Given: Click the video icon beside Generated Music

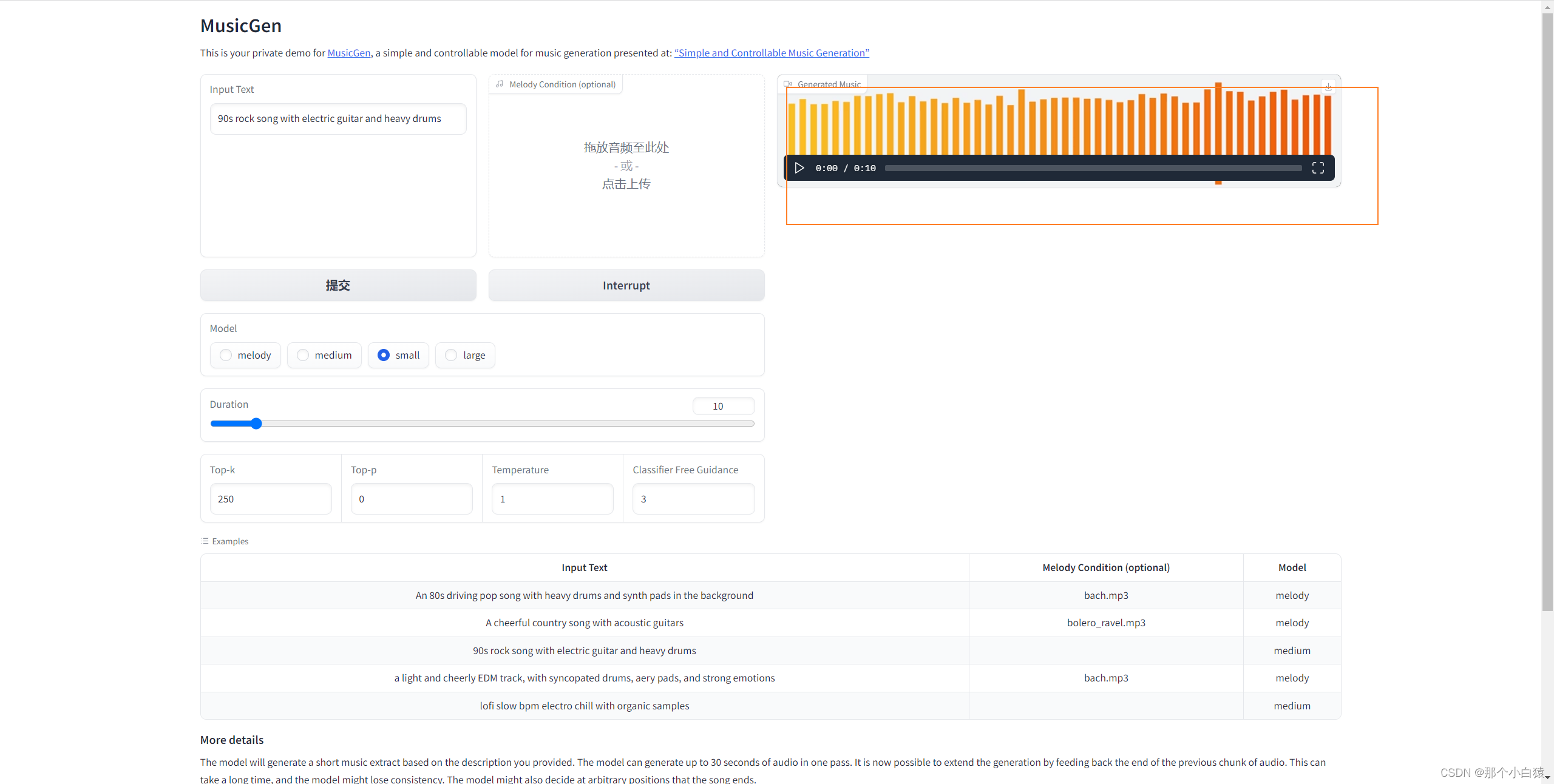Looking at the screenshot, I should click(x=788, y=84).
